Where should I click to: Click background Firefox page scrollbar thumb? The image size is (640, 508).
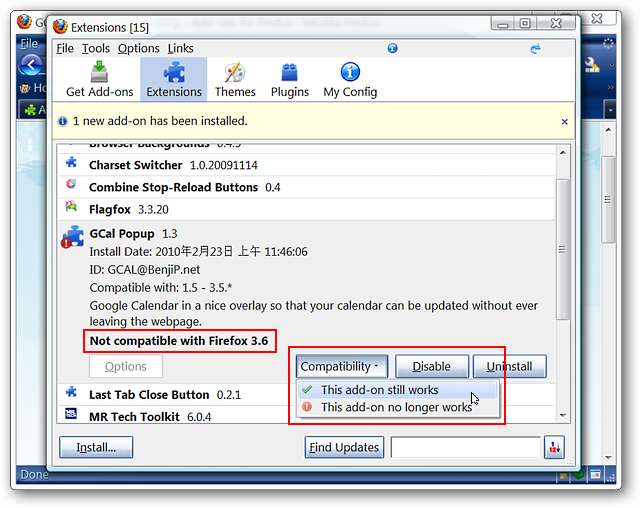[608, 200]
